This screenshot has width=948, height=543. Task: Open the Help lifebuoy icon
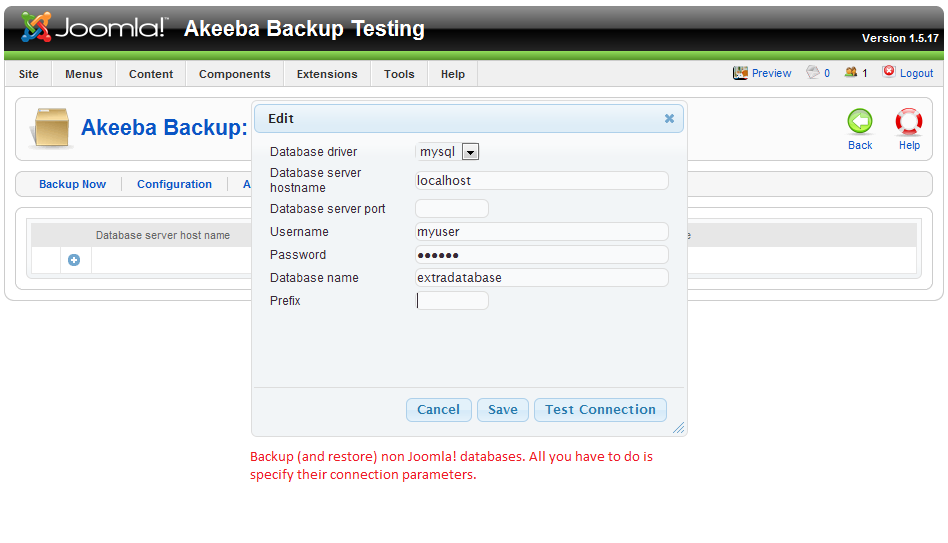pos(909,122)
